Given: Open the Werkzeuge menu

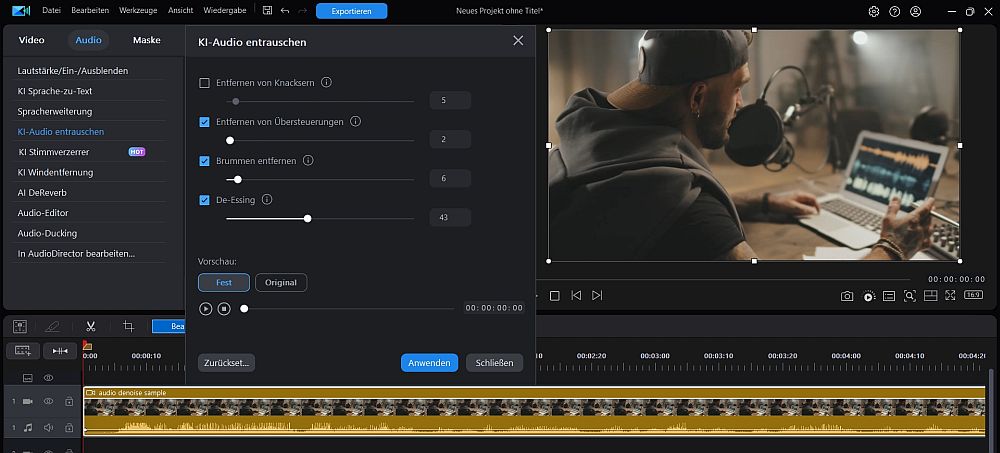Looking at the screenshot, I should tap(138, 11).
